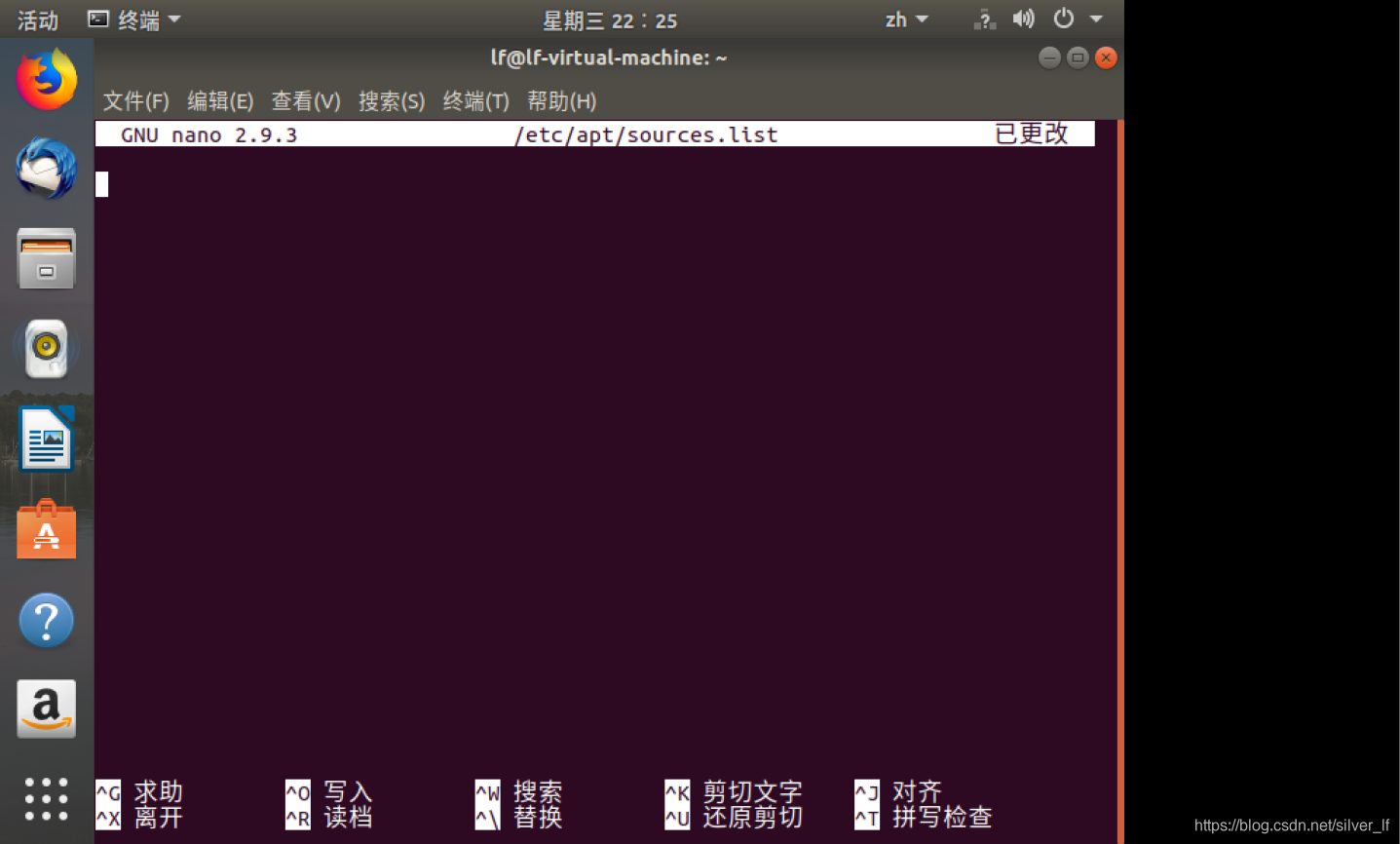This screenshot has height=844, width=1400.
Task: Launch the Amazon dock icon
Action: pos(46,709)
